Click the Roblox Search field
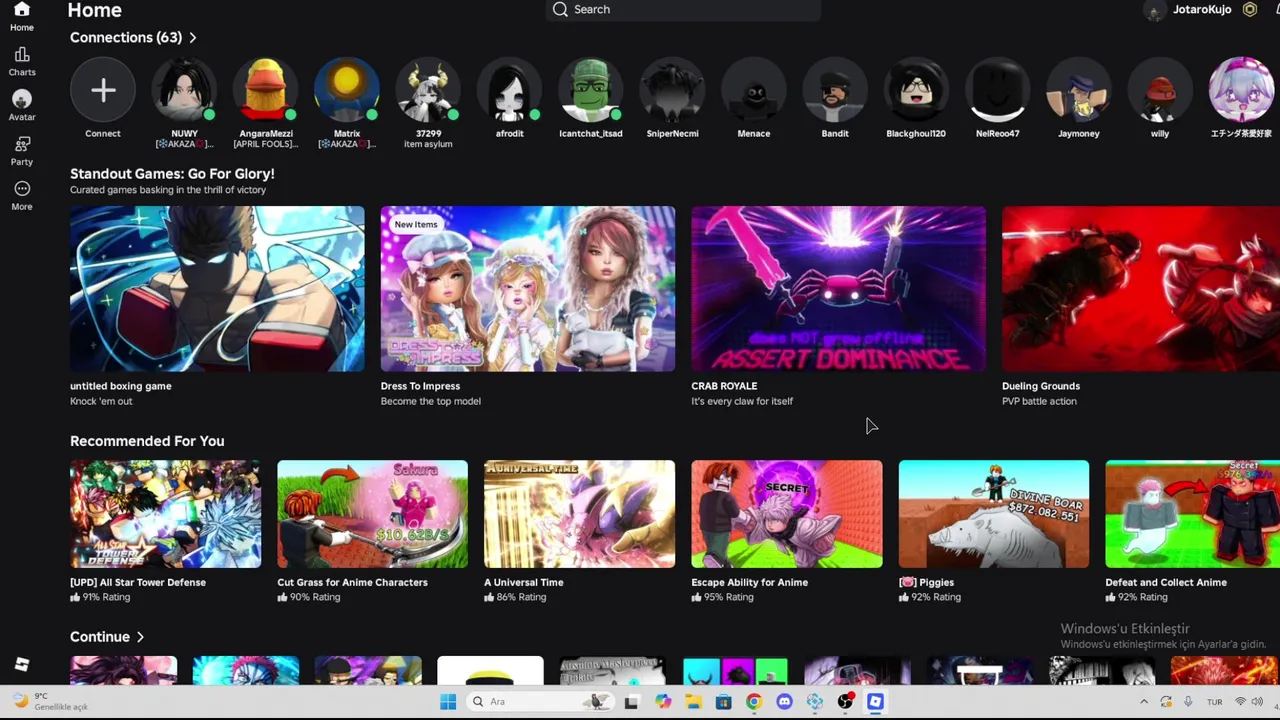 [x=683, y=10]
